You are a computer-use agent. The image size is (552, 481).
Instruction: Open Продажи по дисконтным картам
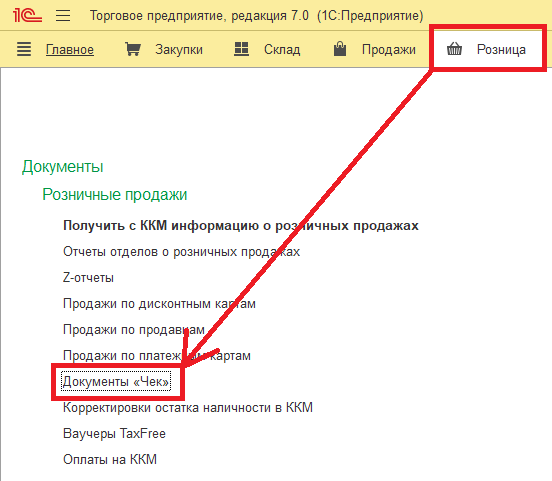tap(159, 304)
